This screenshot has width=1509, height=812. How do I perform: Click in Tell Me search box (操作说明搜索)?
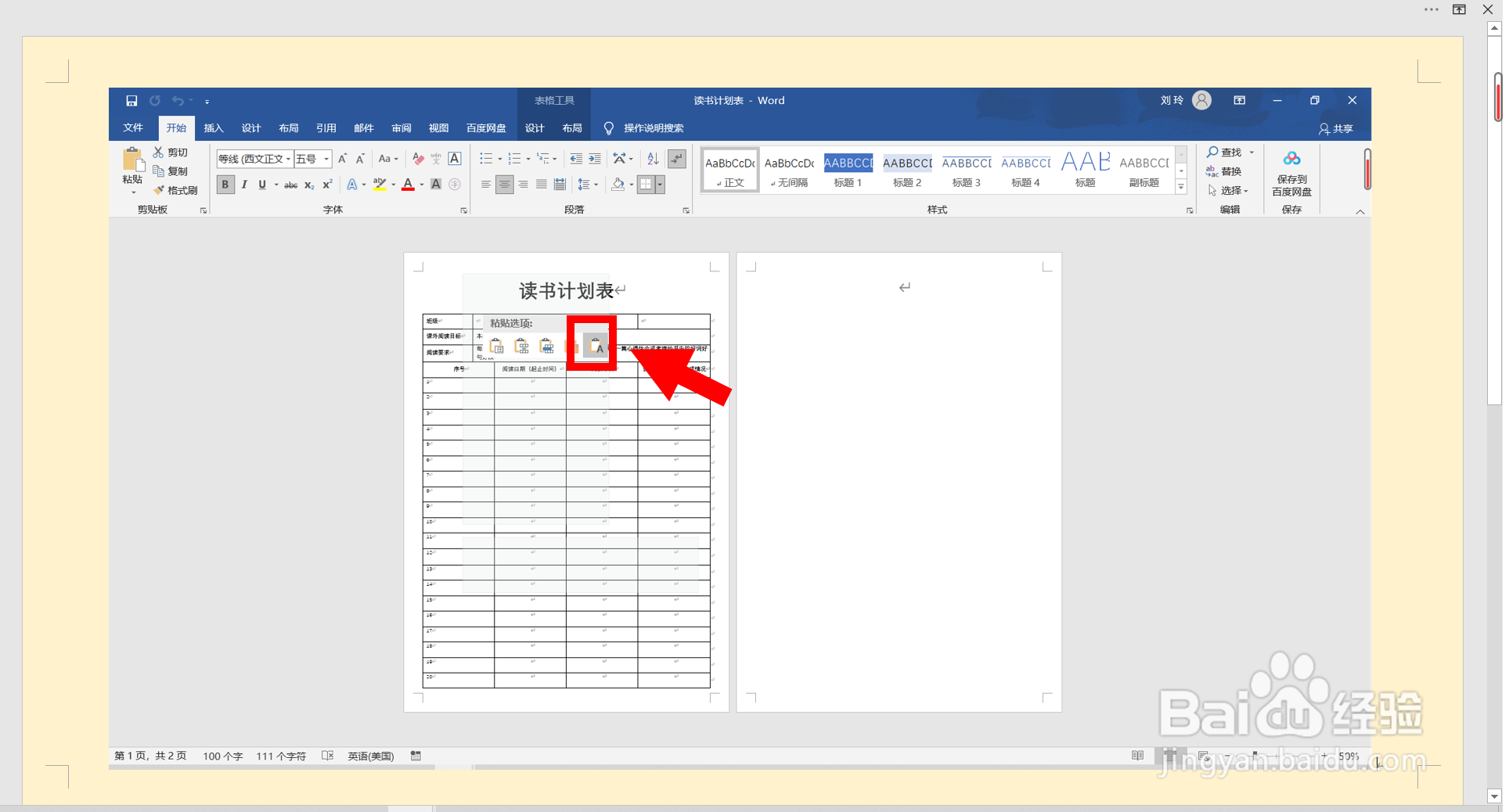(x=654, y=128)
